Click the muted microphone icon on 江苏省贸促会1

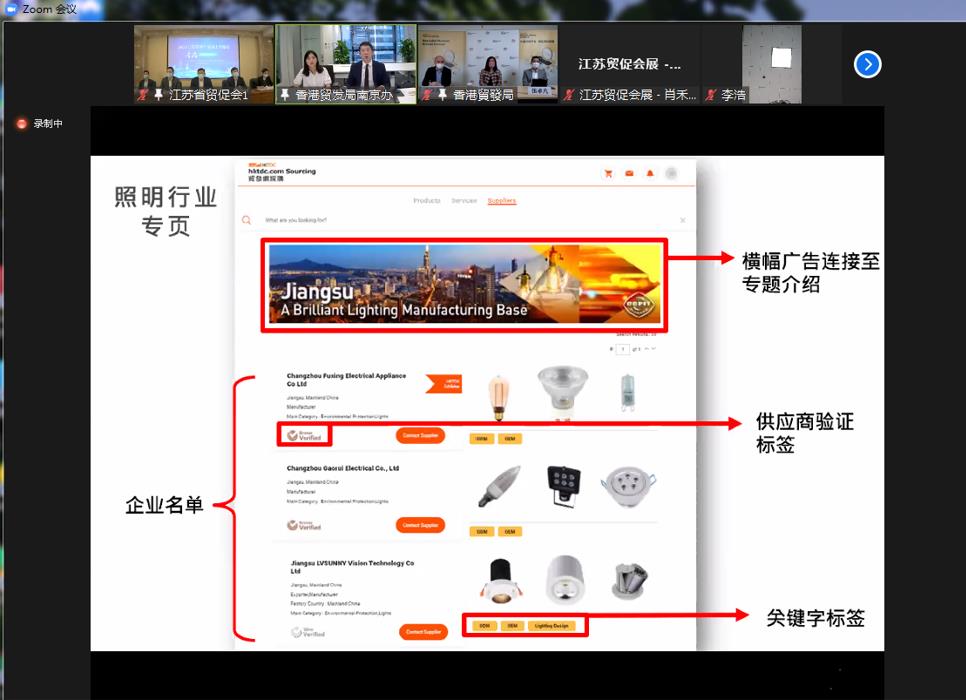[x=143, y=95]
